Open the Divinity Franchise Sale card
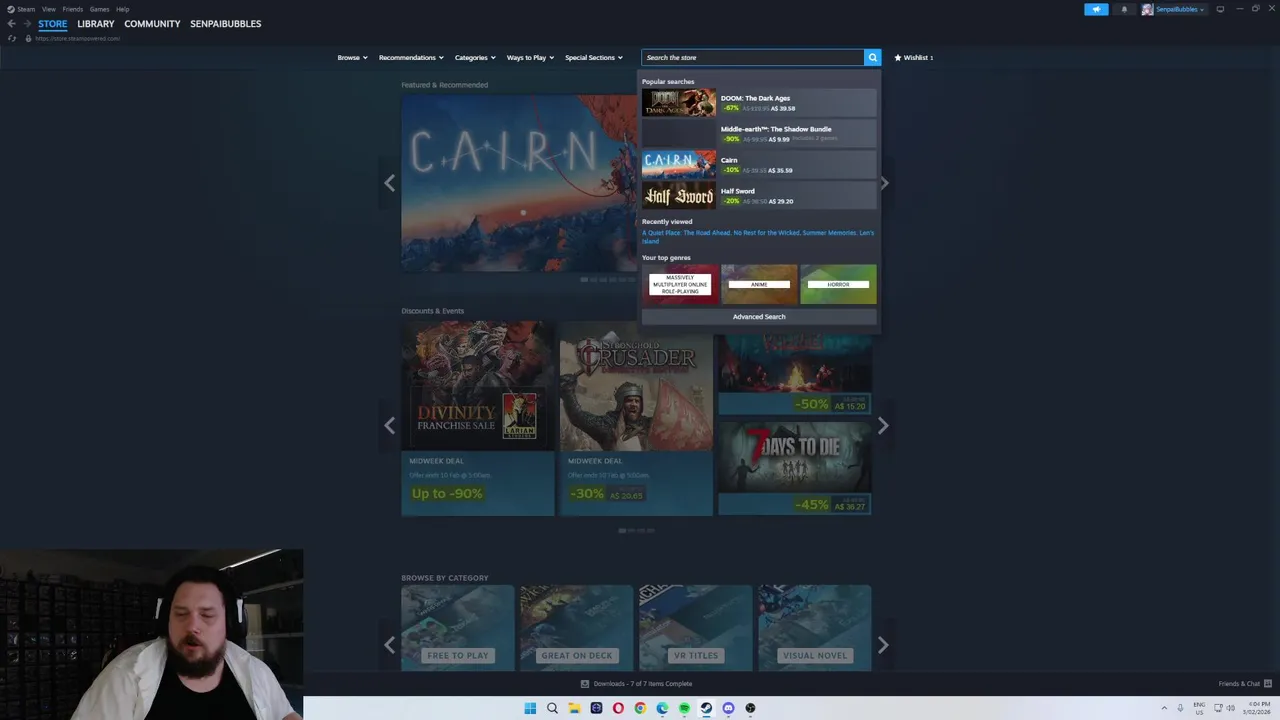The height and width of the screenshot is (720, 1280). pyautogui.click(x=478, y=418)
